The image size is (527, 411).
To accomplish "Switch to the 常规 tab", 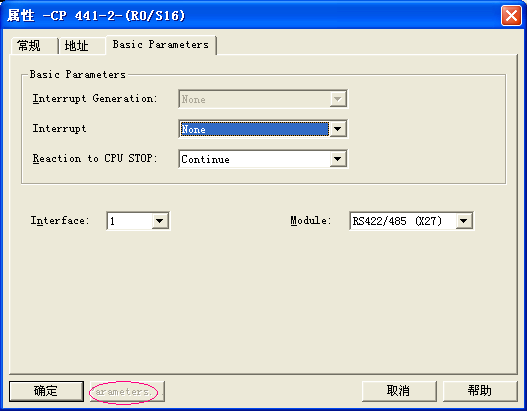I will coord(33,45).
